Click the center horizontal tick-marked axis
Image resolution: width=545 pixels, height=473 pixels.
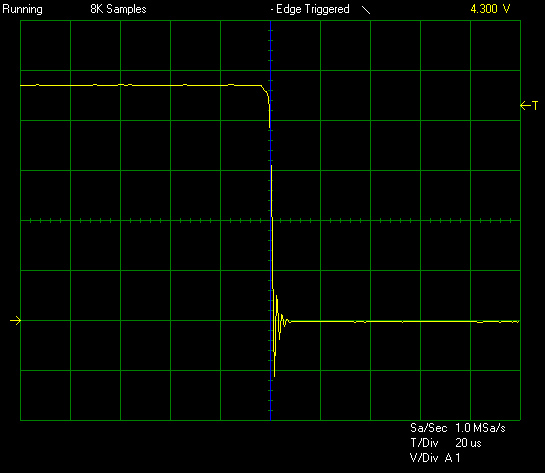click(270, 220)
